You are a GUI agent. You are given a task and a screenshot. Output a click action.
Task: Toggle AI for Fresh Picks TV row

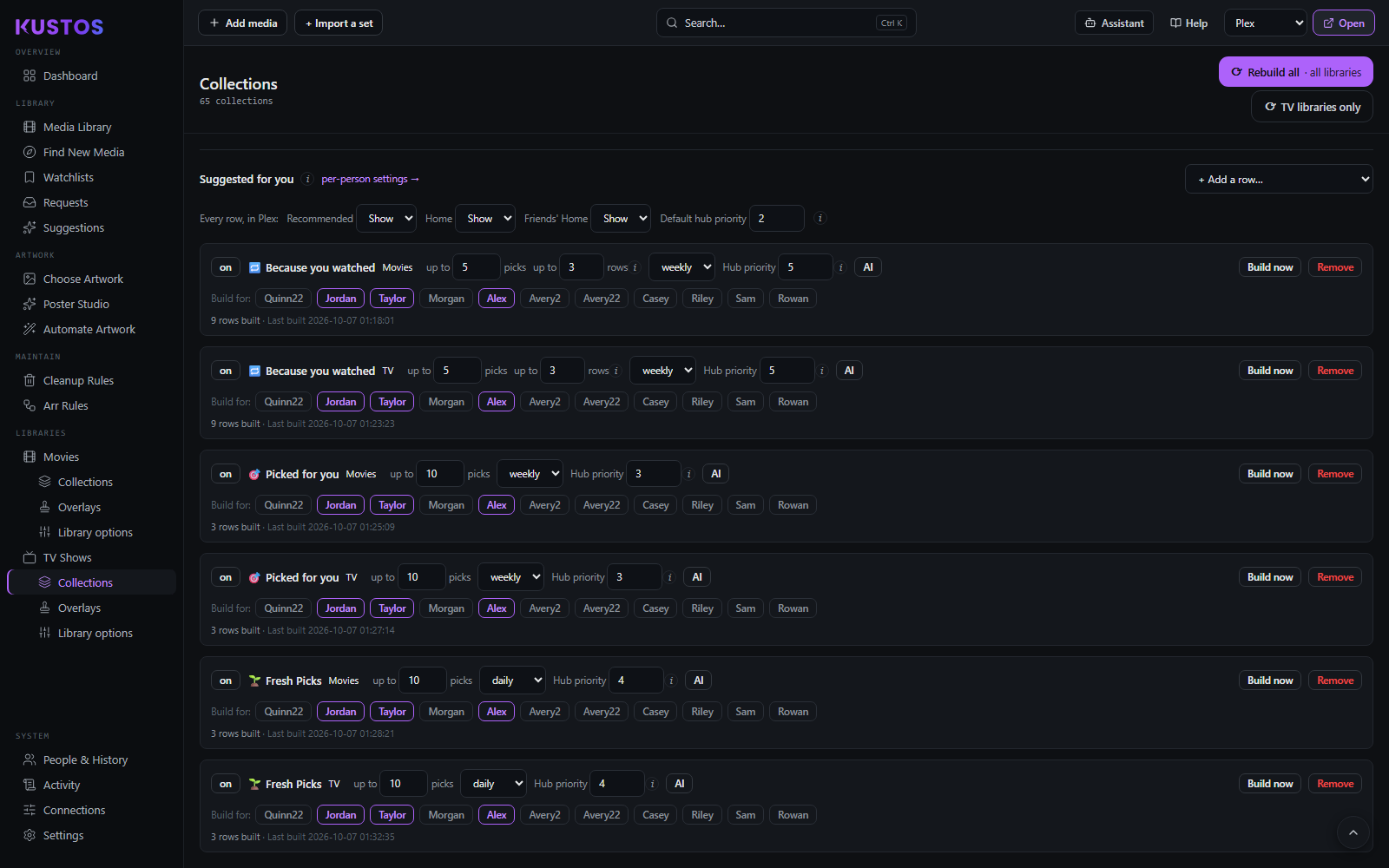[x=680, y=784]
